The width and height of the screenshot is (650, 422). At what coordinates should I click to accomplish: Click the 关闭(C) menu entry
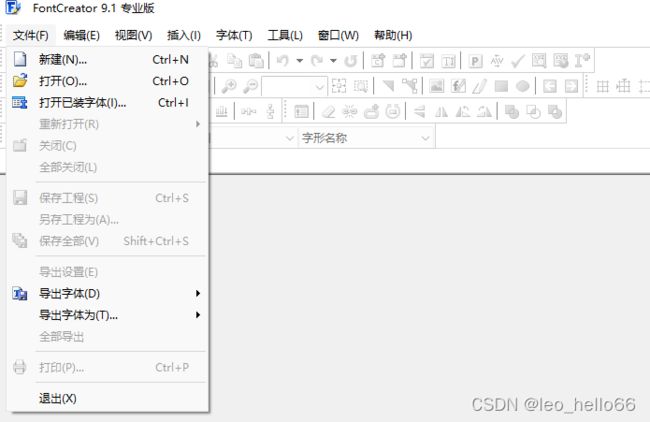(108, 146)
